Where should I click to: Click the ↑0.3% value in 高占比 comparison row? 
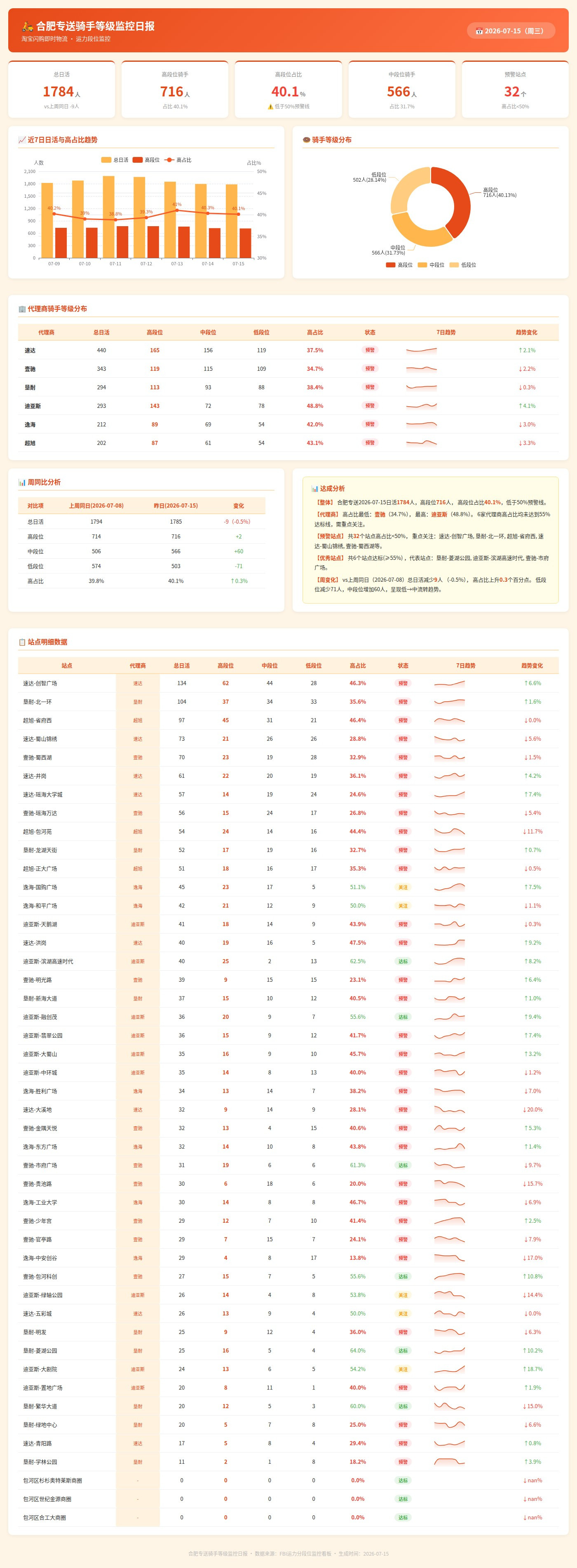tap(239, 581)
